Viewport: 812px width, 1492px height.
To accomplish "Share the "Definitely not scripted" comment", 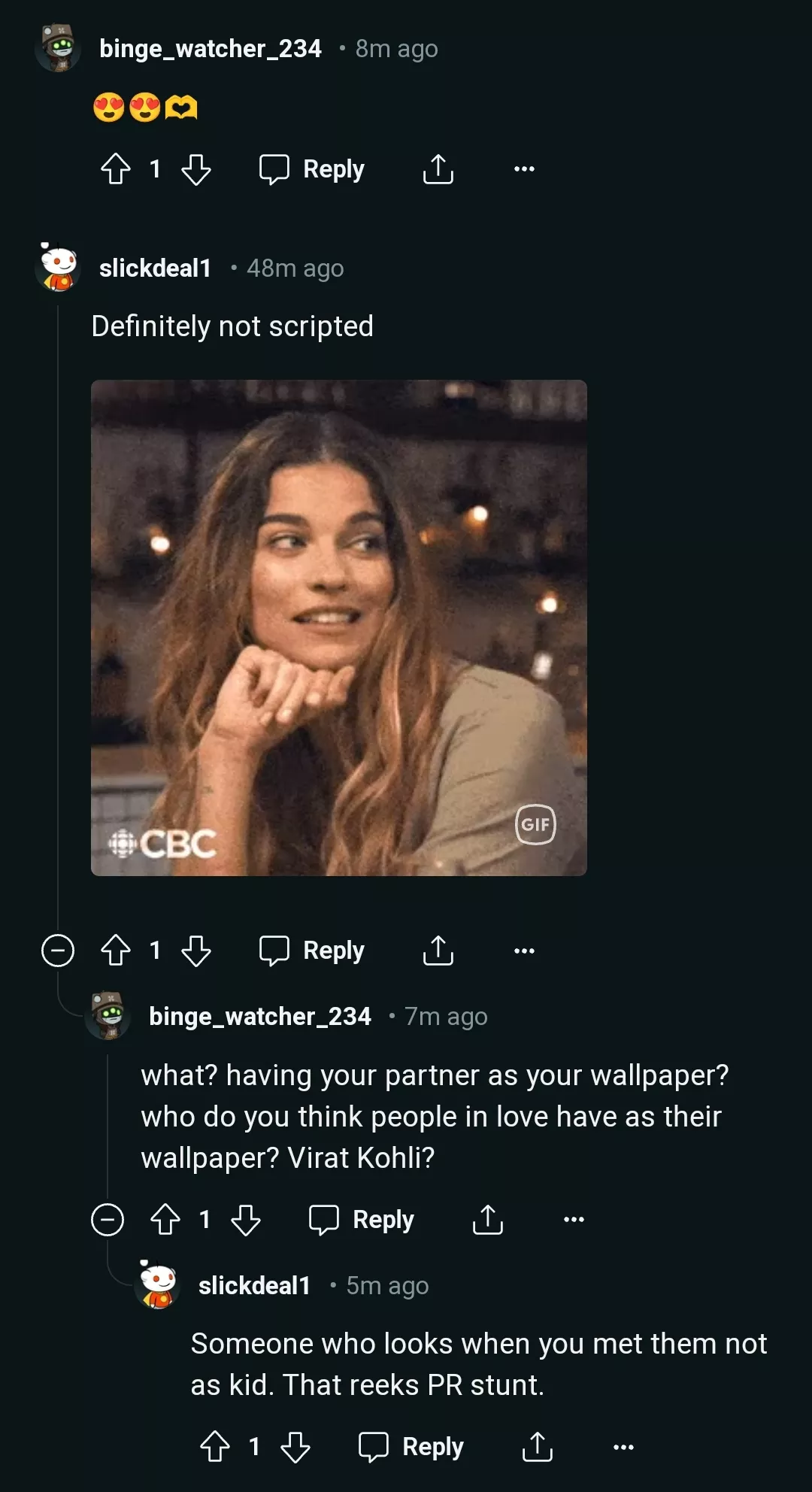I will click(438, 951).
